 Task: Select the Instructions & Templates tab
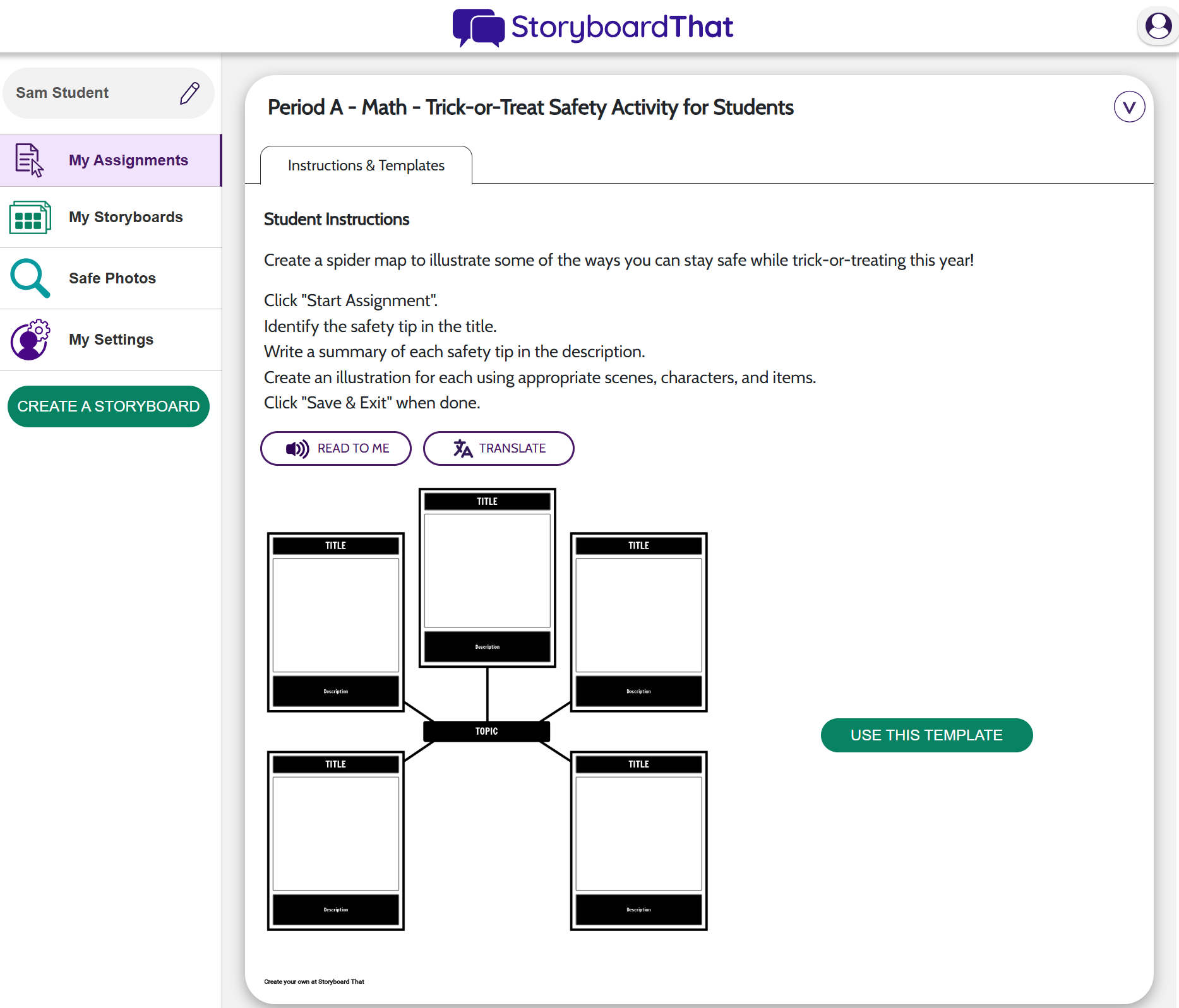click(366, 165)
